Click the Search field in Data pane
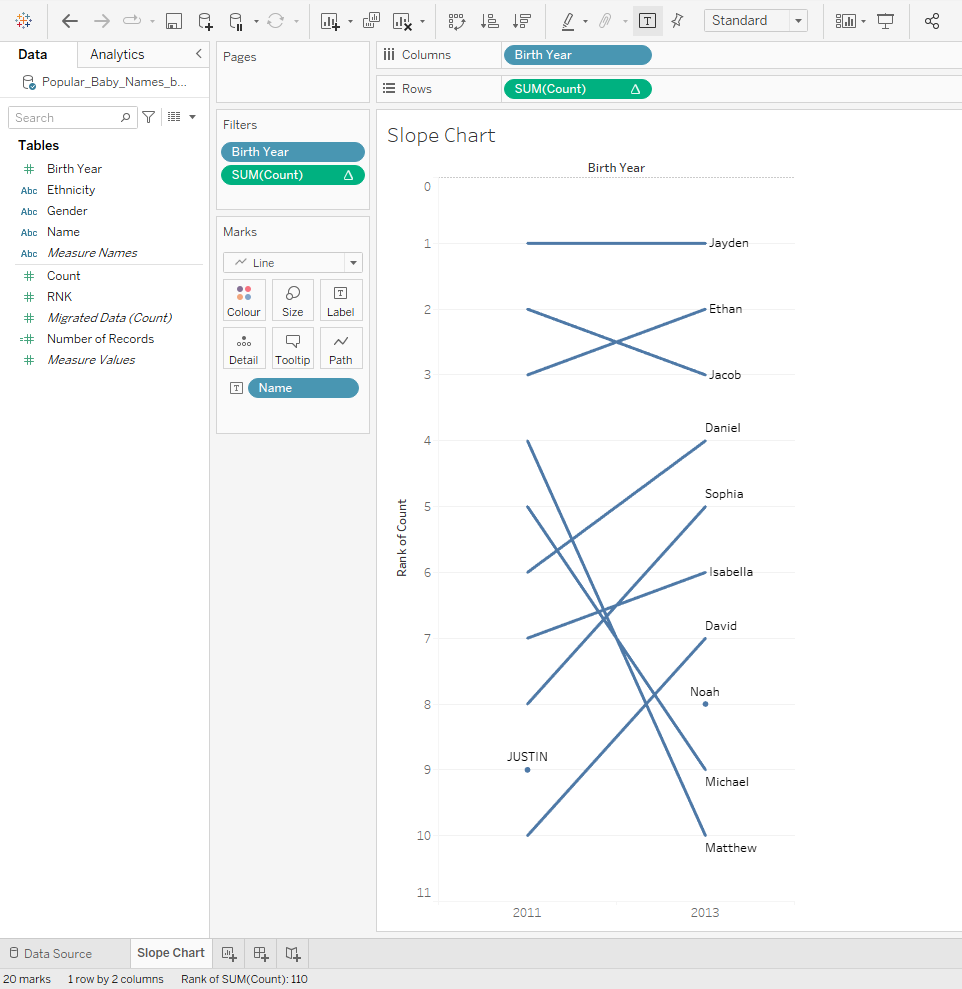This screenshot has height=989, width=962. [65, 117]
